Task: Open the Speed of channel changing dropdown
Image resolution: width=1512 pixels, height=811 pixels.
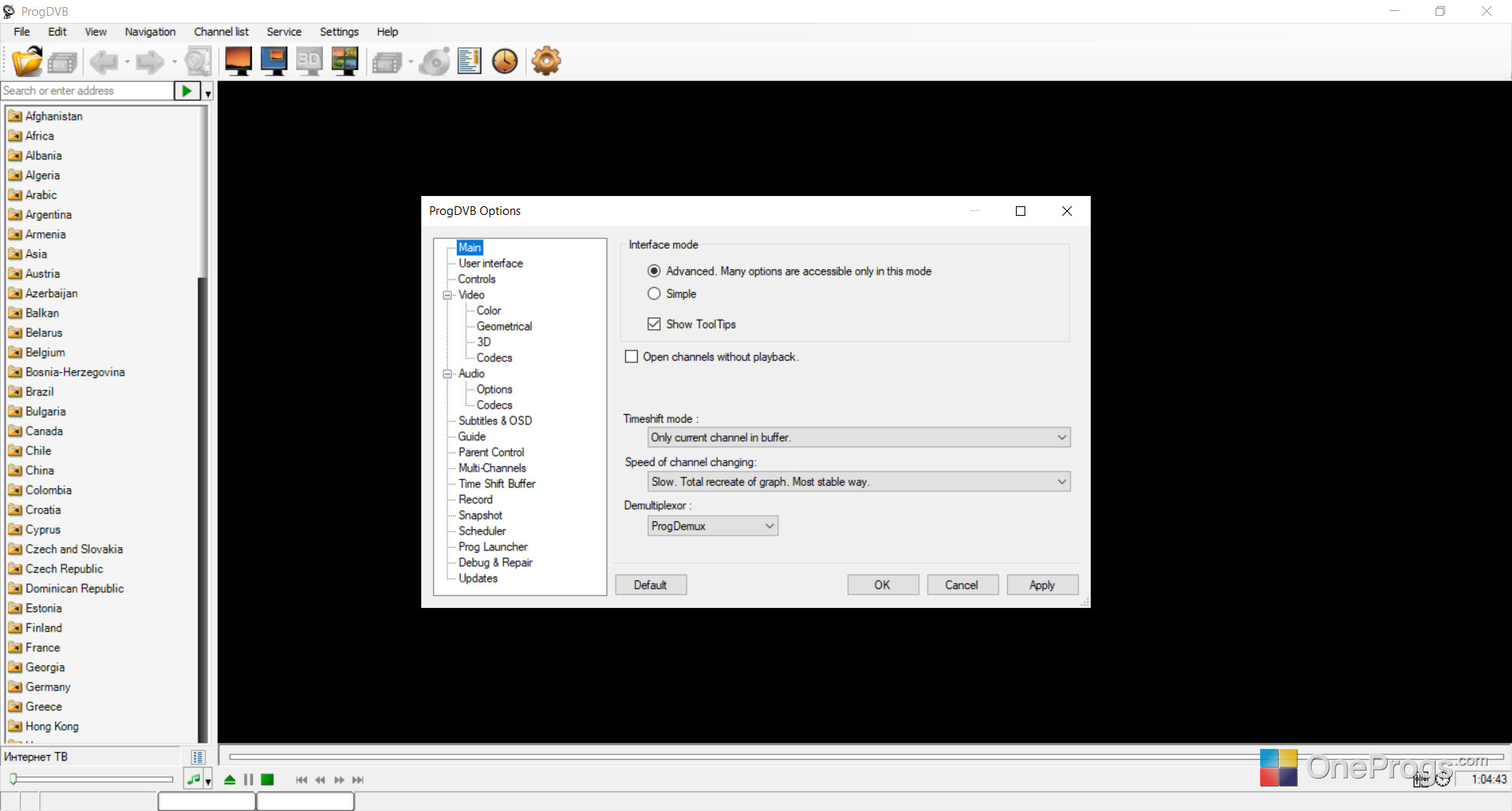Action: (x=858, y=482)
